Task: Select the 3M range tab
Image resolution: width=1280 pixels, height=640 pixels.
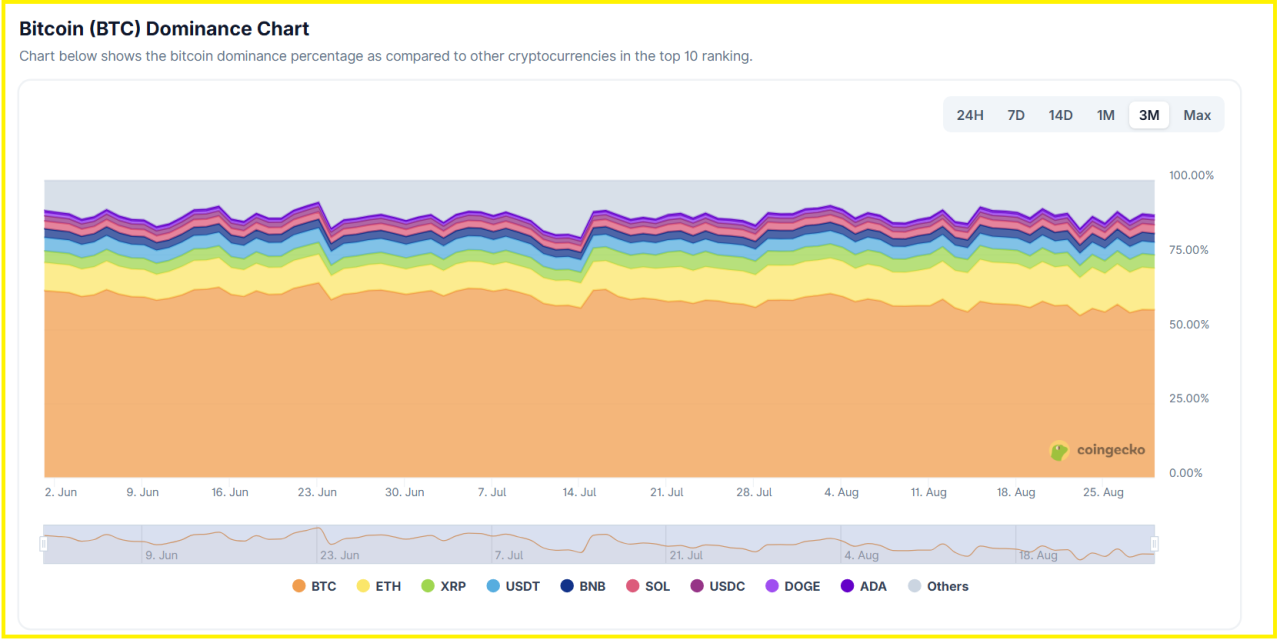Action: [1149, 115]
